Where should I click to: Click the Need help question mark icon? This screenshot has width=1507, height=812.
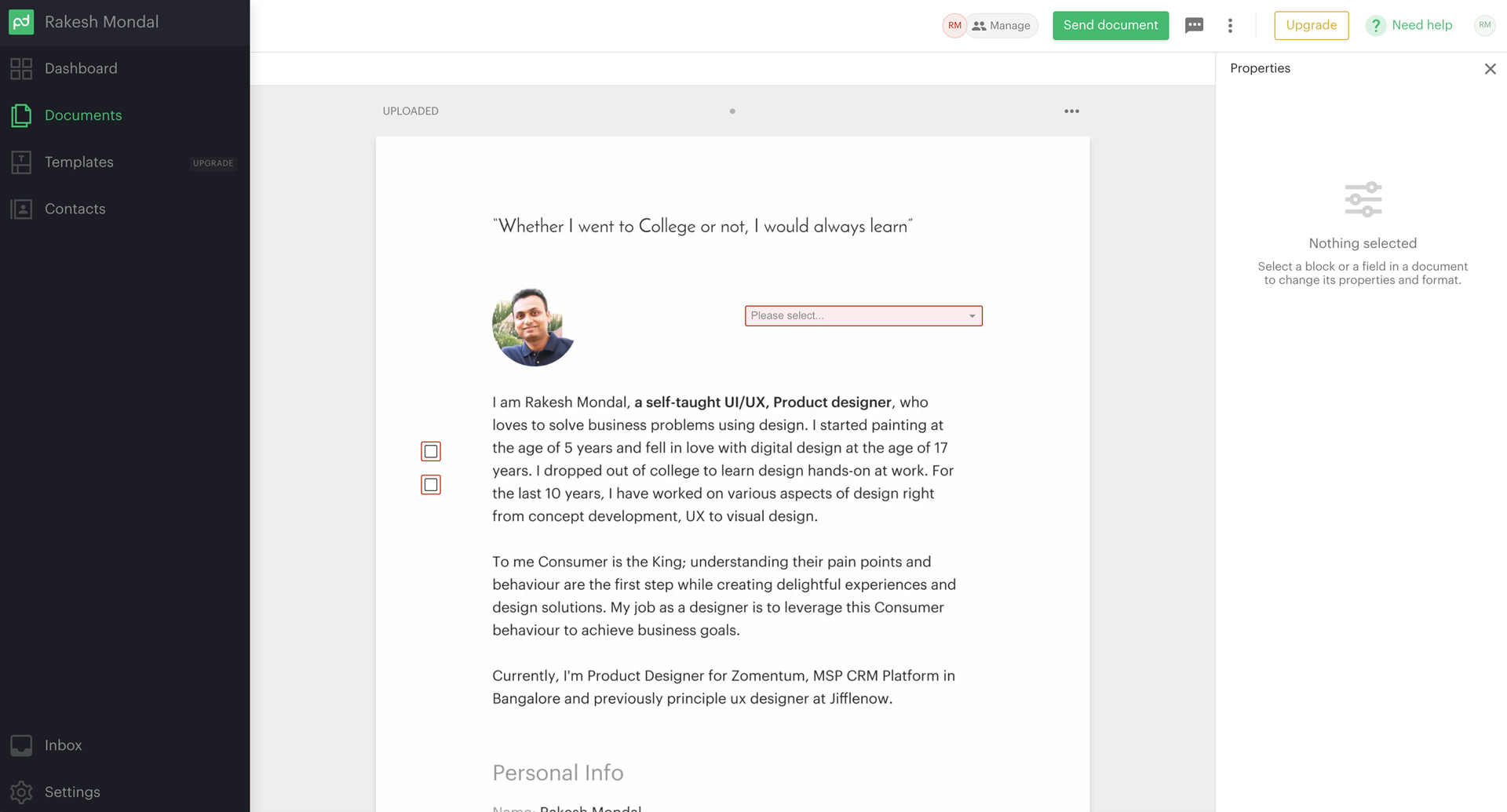point(1375,26)
